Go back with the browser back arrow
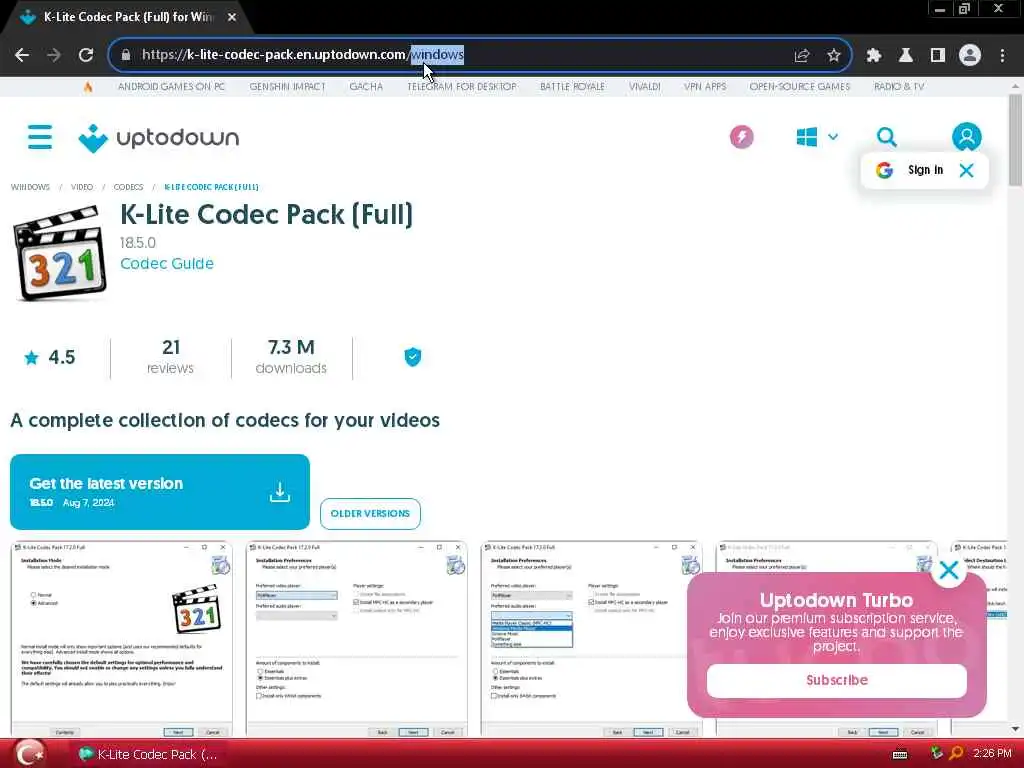This screenshot has height=768, width=1024. point(22,55)
